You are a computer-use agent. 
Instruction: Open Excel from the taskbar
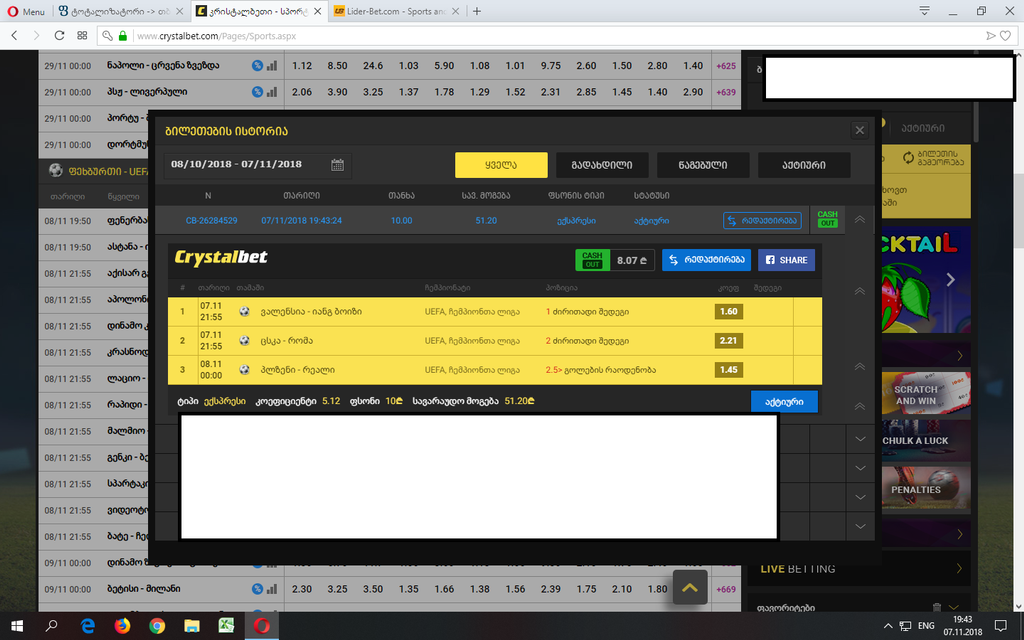pyautogui.click(x=226, y=626)
